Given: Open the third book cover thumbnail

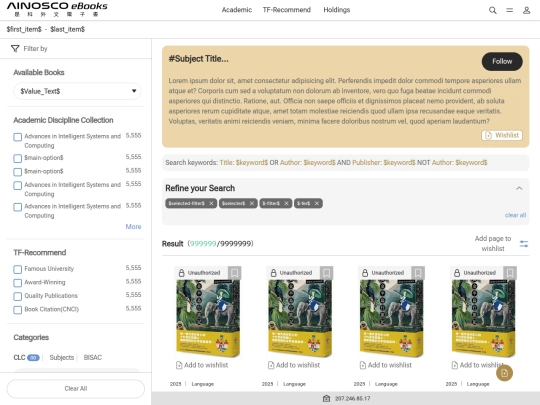Looking at the screenshot, I should pos(392,319).
